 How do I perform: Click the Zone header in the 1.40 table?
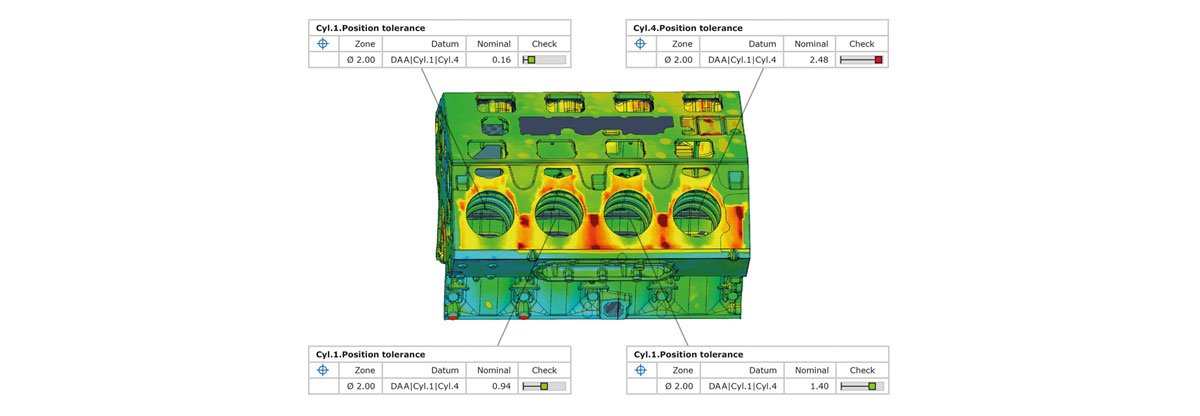tap(681, 370)
